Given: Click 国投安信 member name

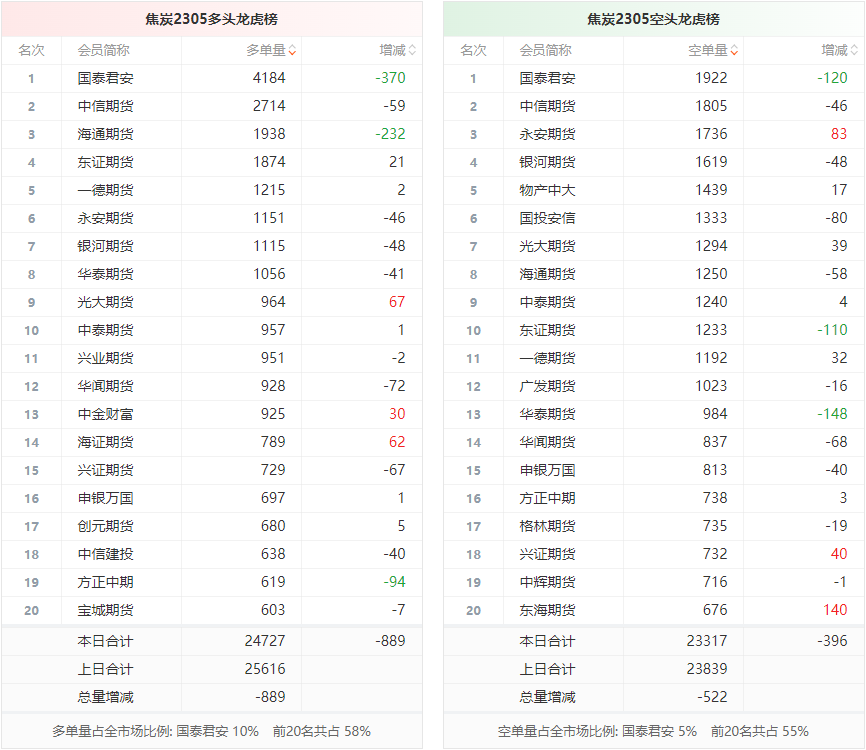Looking at the screenshot, I should tap(547, 218).
